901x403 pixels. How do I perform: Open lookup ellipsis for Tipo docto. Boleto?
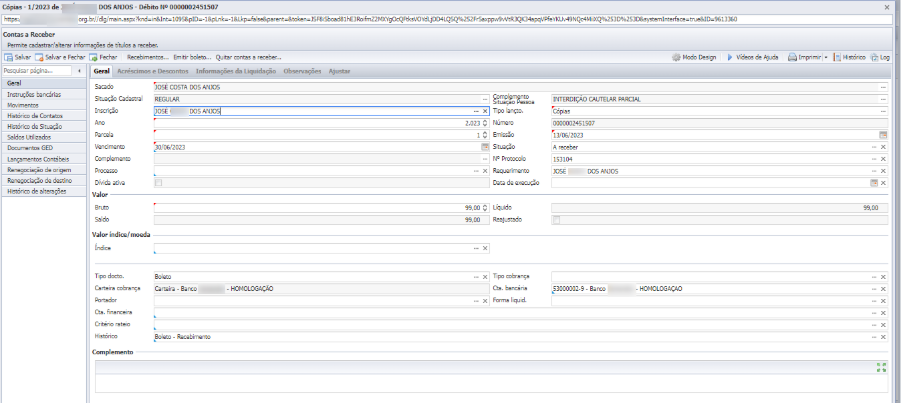pyautogui.click(x=476, y=277)
